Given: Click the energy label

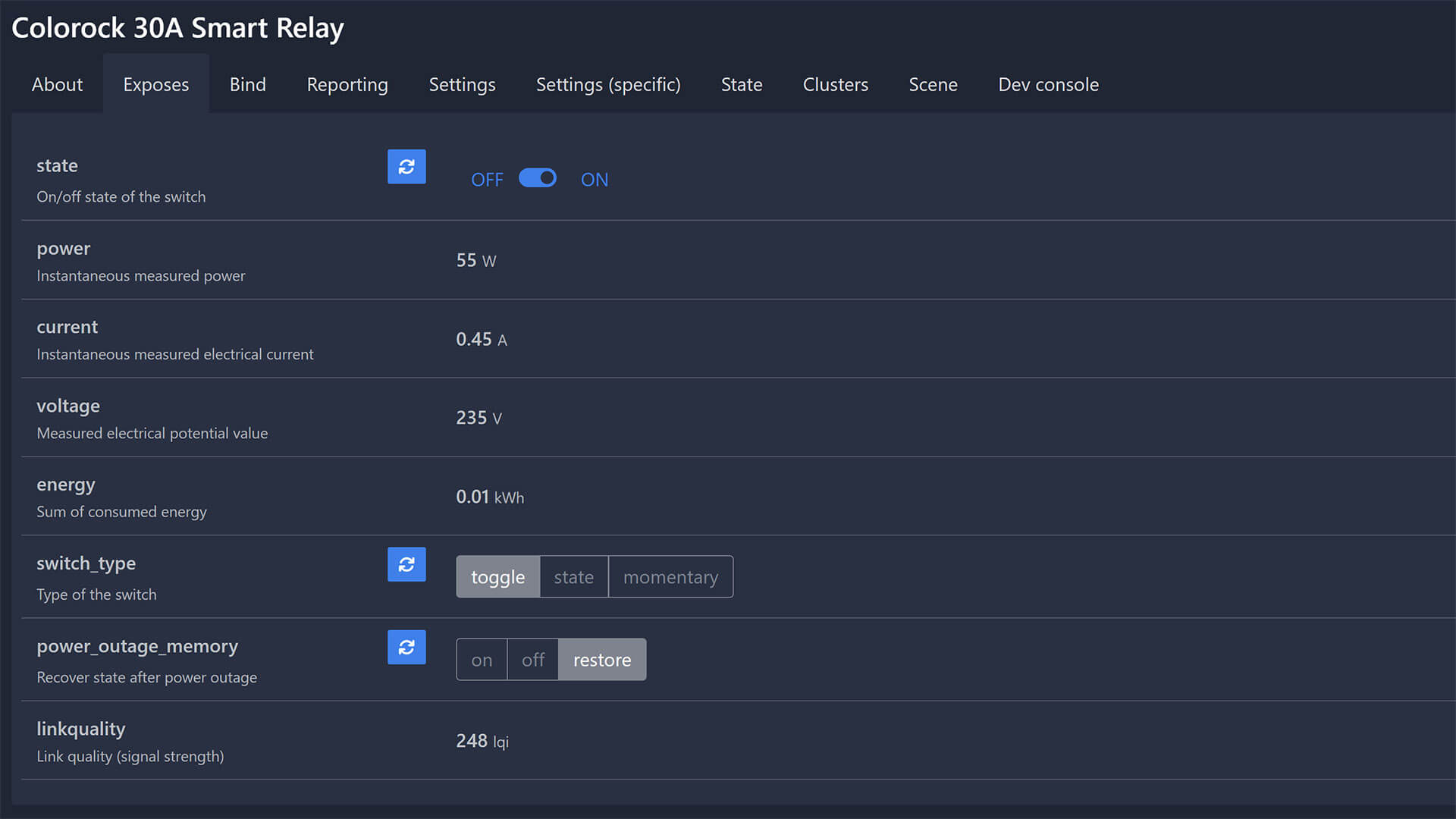Looking at the screenshot, I should click(66, 485).
